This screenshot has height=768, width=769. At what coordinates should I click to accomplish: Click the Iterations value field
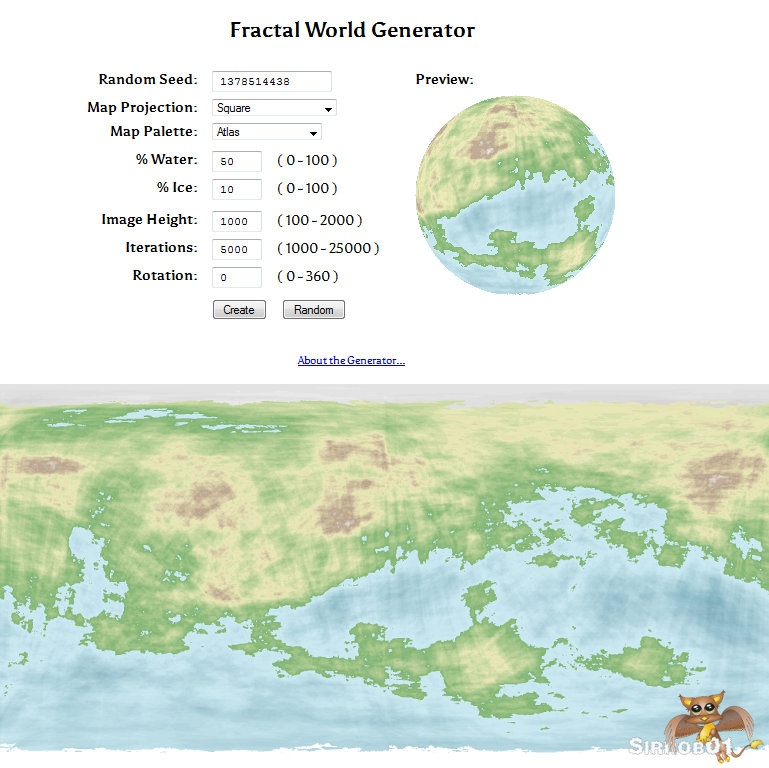click(x=237, y=249)
